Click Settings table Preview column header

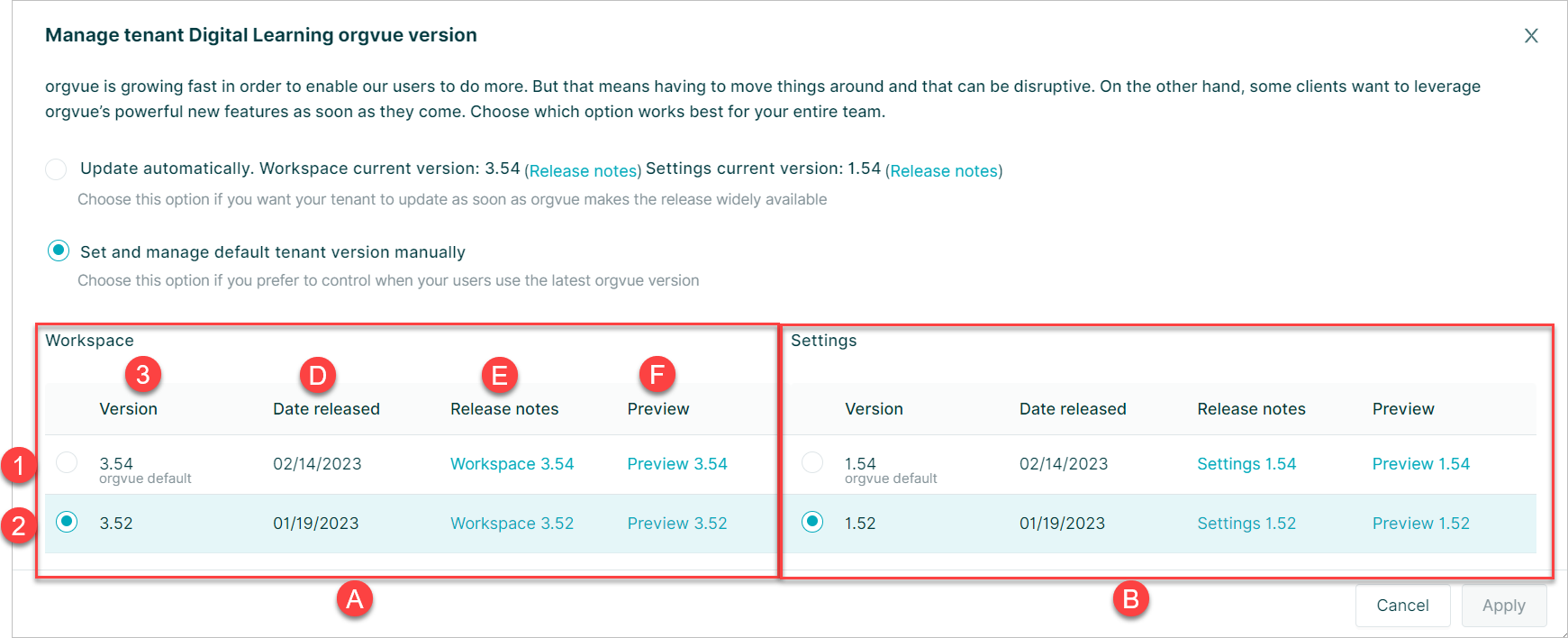click(x=1403, y=409)
